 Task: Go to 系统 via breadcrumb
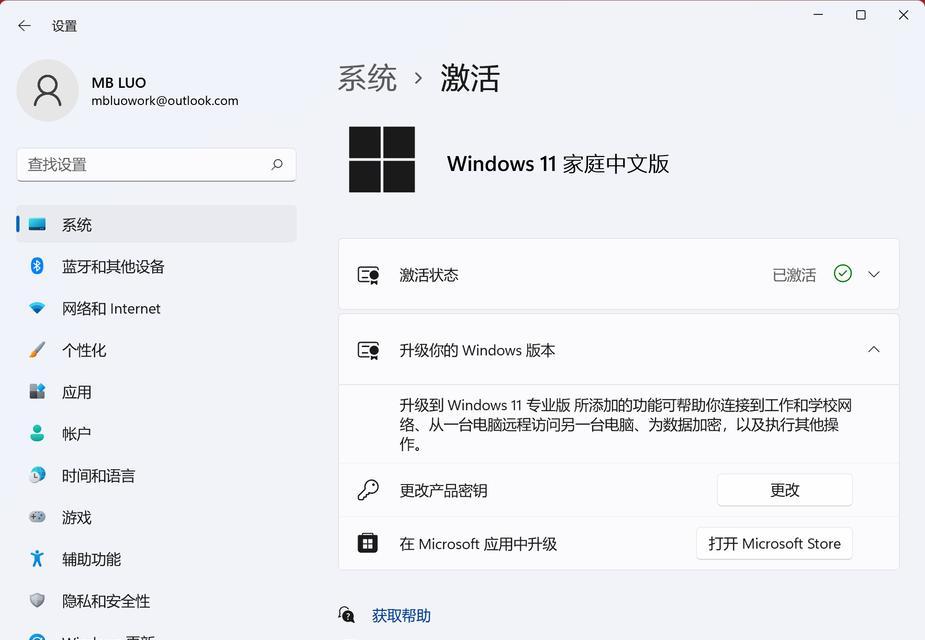tap(367, 78)
